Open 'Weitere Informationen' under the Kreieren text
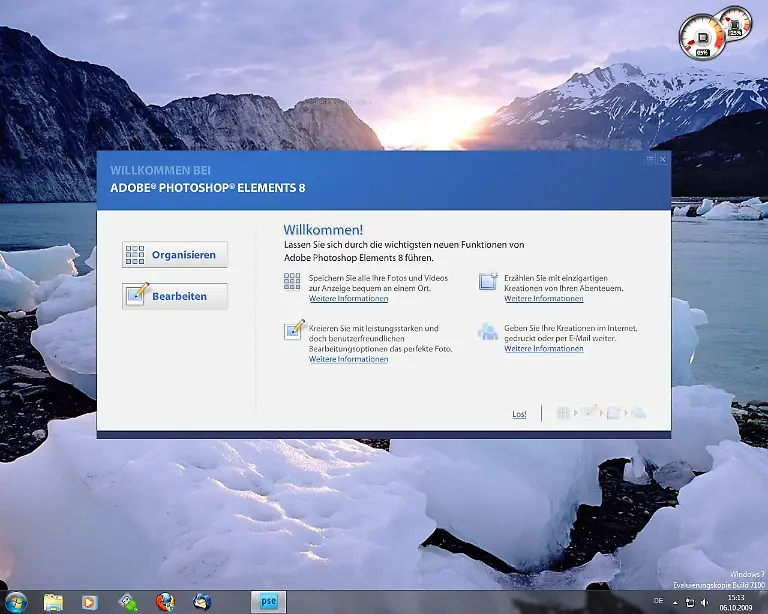 pos(348,359)
